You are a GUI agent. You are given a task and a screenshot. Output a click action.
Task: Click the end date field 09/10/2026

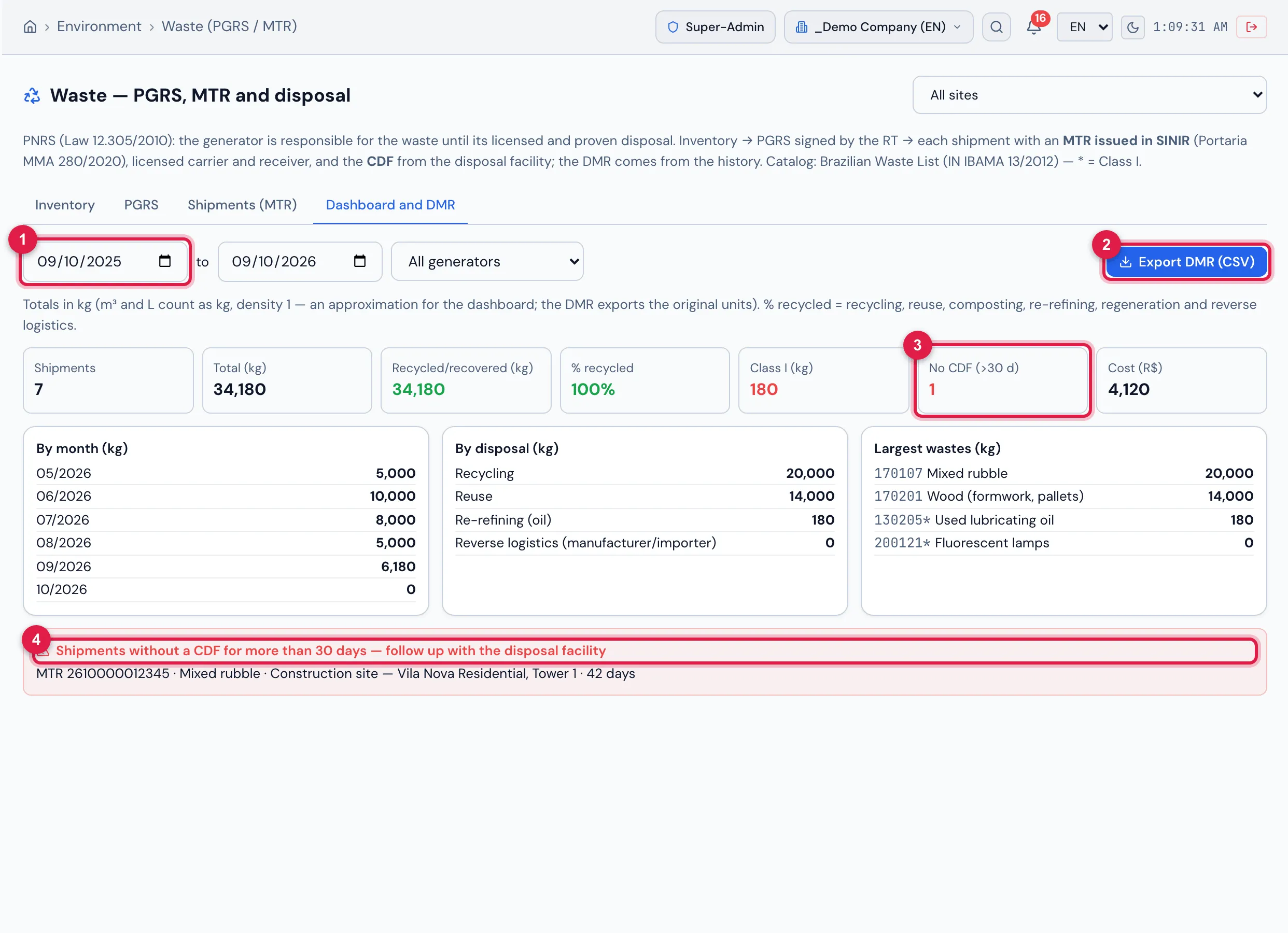tap(300, 261)
